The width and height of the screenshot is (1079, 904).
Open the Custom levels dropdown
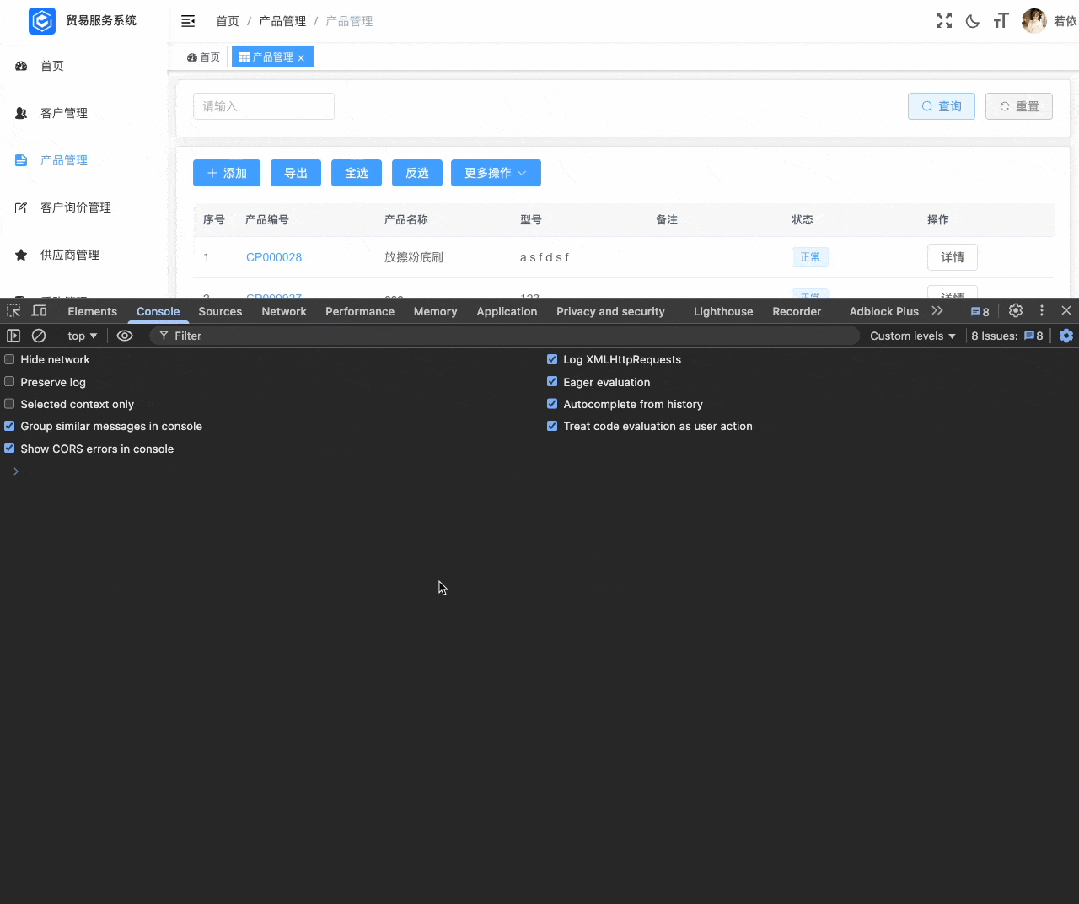pos(912,336)
